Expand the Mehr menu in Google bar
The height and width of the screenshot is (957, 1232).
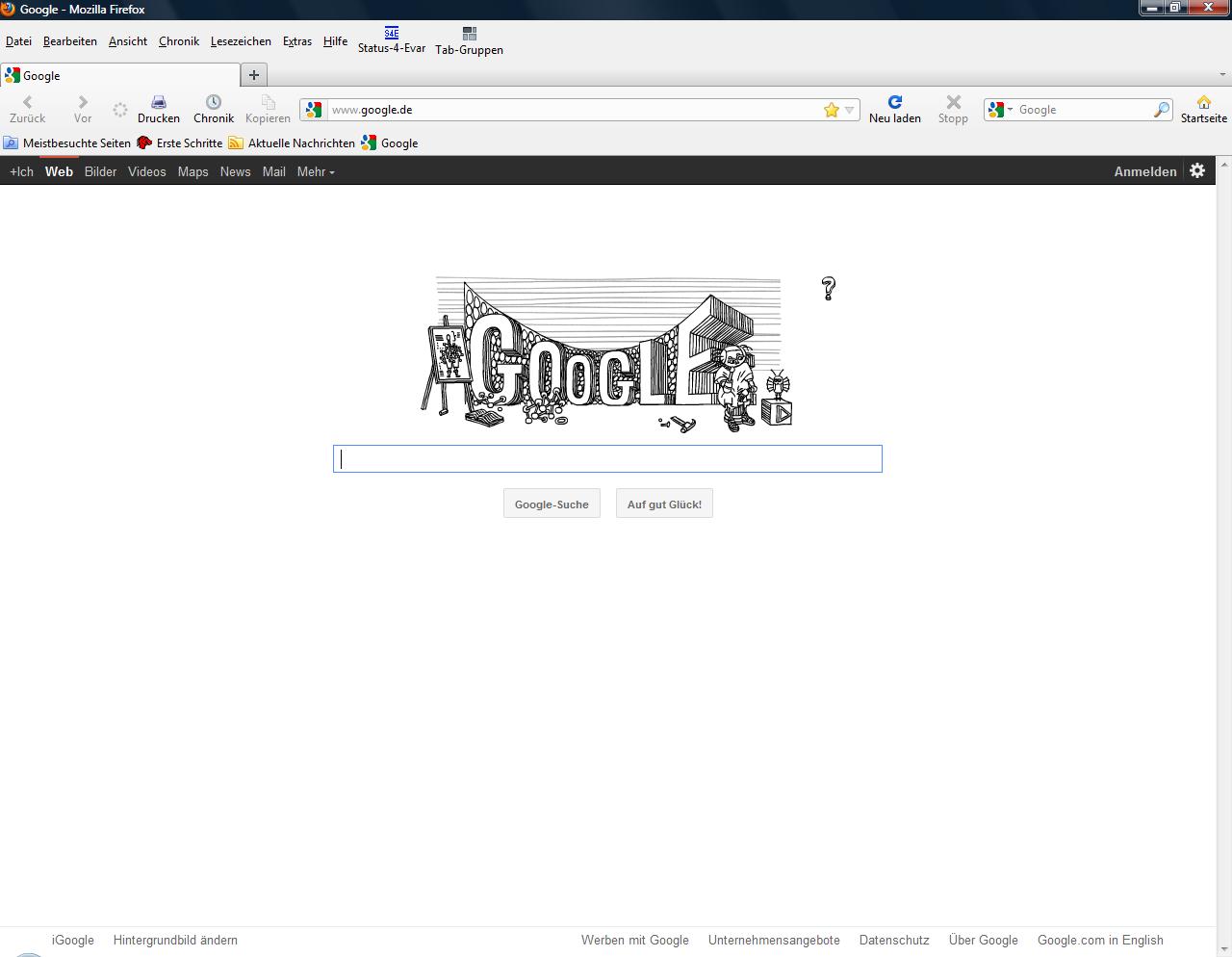coord(316,171)
